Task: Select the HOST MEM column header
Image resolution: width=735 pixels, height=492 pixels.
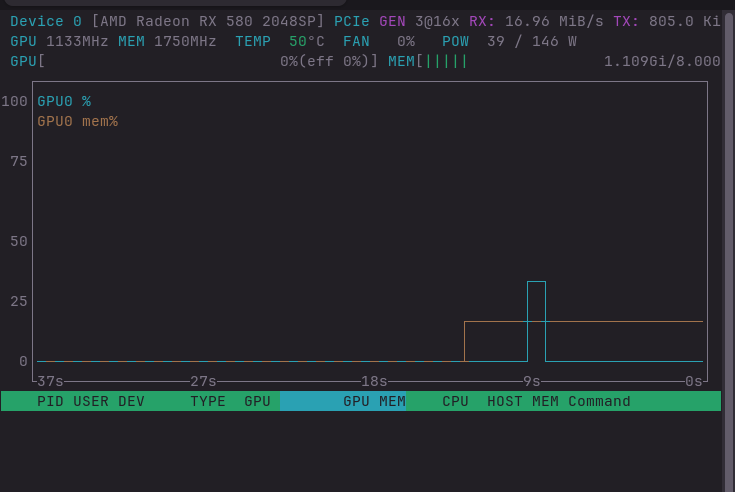Action: pos(523,402)
